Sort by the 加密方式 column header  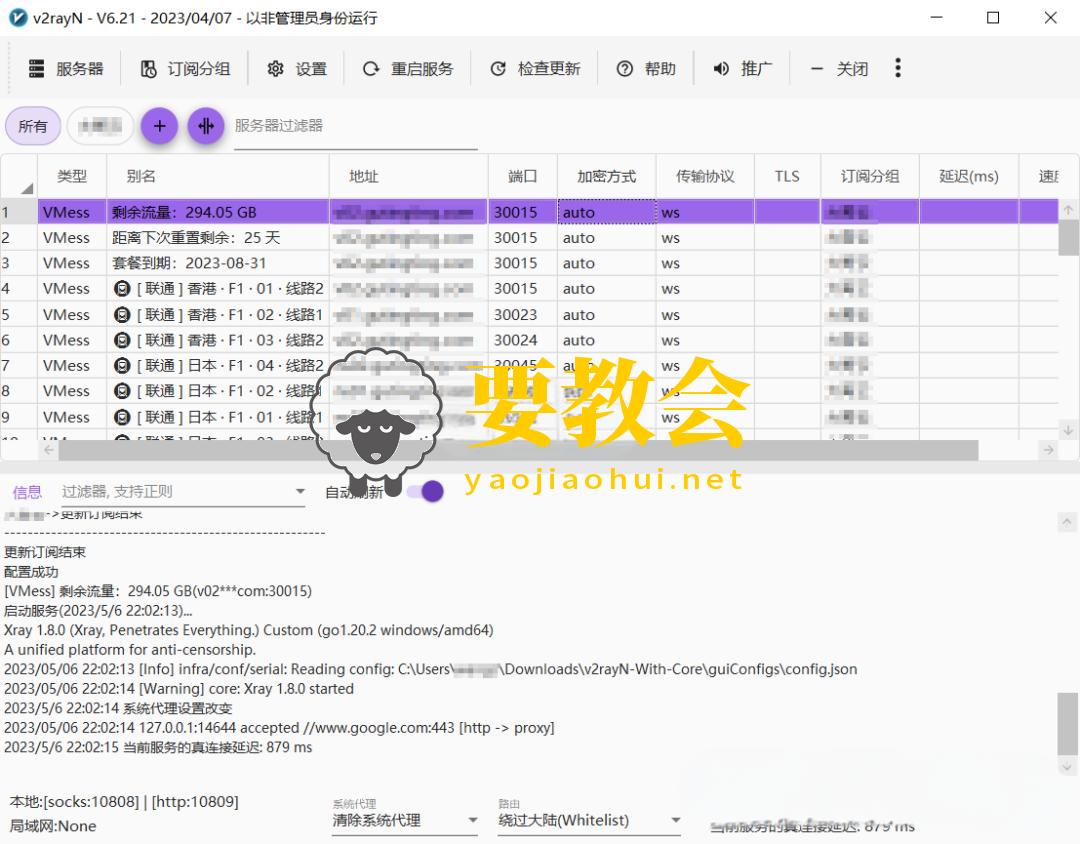pos(606,176)
